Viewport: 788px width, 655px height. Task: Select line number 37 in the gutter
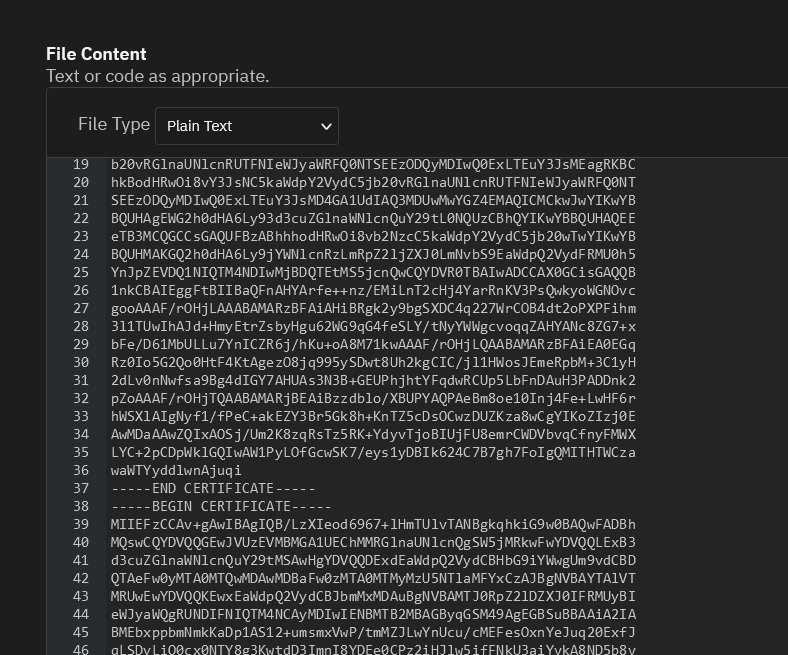tap(81, 488)
